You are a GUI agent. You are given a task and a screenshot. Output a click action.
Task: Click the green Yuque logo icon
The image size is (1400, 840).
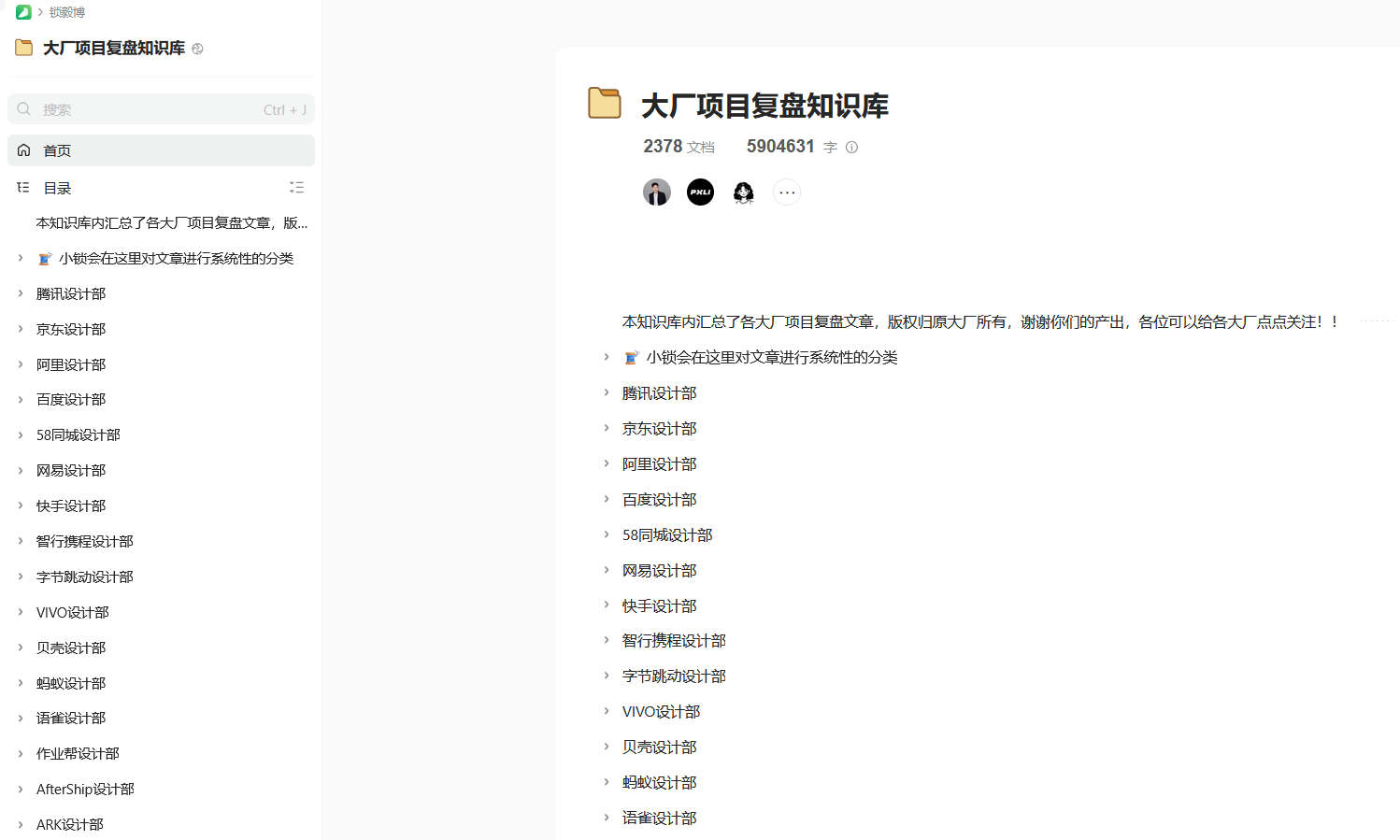click(23, 12)
